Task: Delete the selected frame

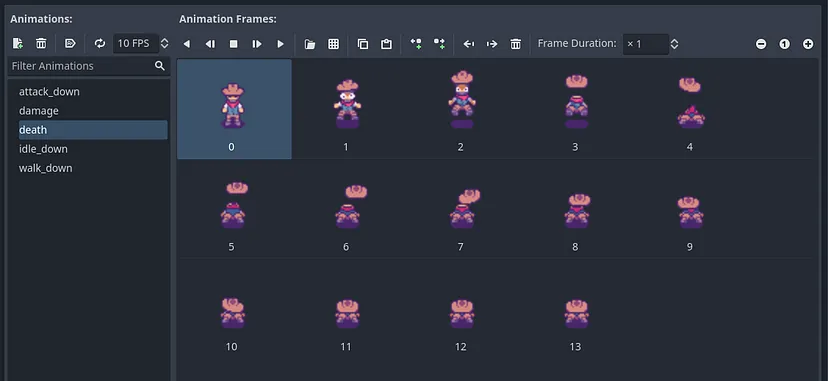Action: point(516,44)
